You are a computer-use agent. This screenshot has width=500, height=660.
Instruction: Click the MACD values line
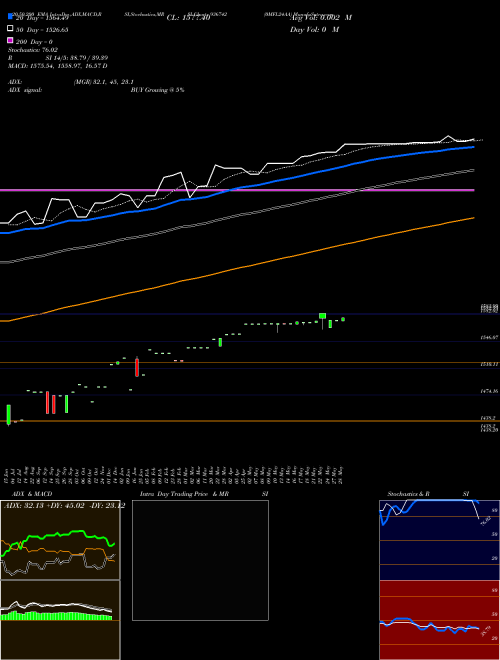click(58, 66)
